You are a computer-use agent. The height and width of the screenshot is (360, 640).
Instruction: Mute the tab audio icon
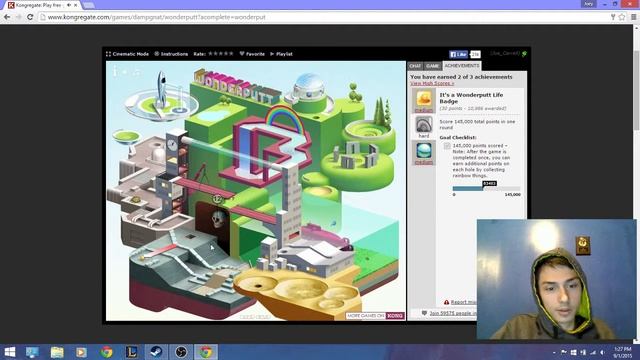(x=69, y=5)
